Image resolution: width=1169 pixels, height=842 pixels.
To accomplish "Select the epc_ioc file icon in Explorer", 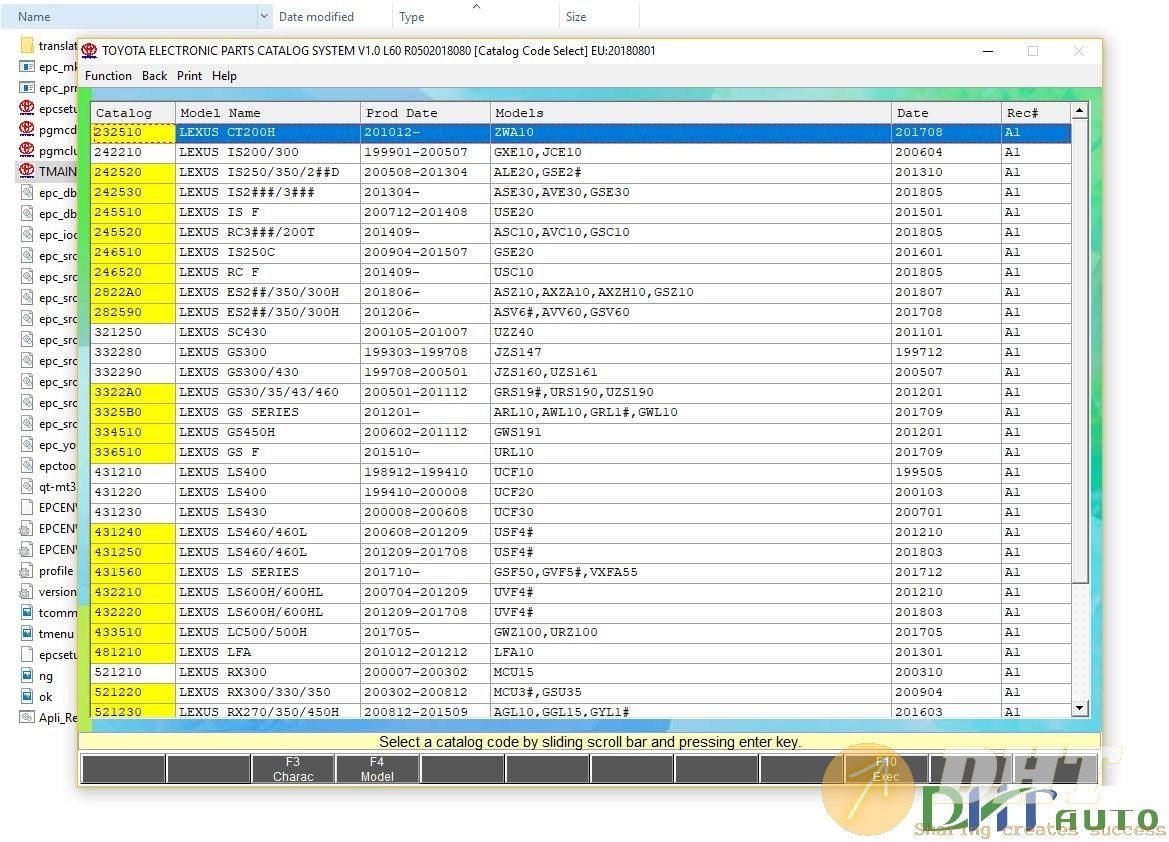I will coord(27,234).
